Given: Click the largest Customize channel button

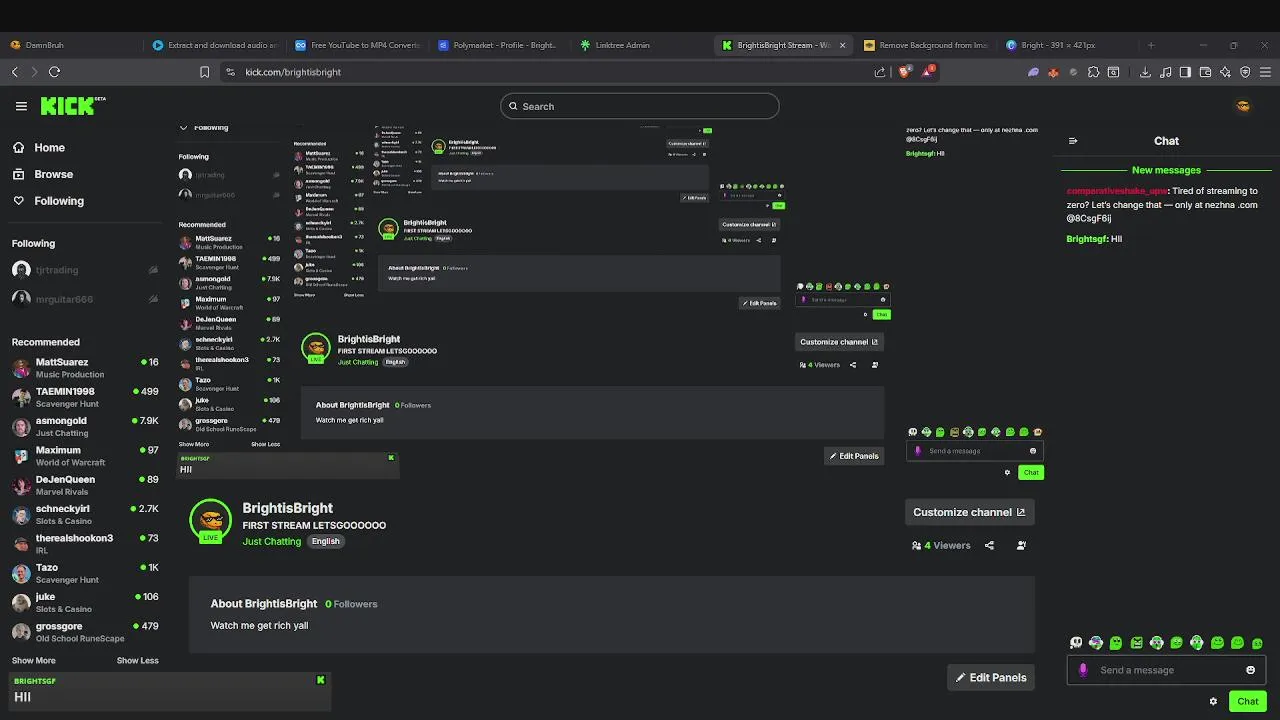Looking at the screenshot, I should [969, 512].
